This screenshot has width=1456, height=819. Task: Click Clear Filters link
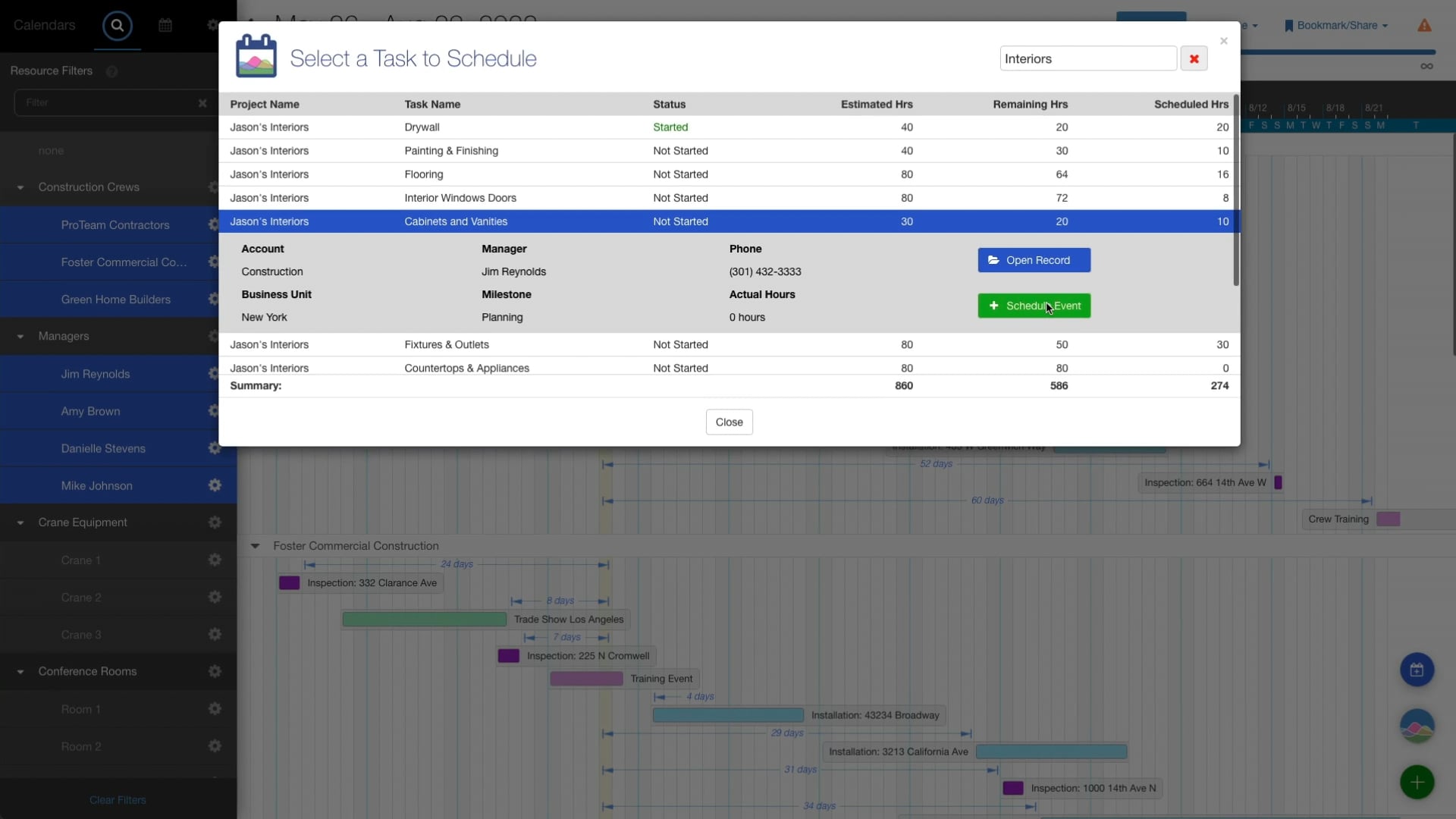point(118,800)
